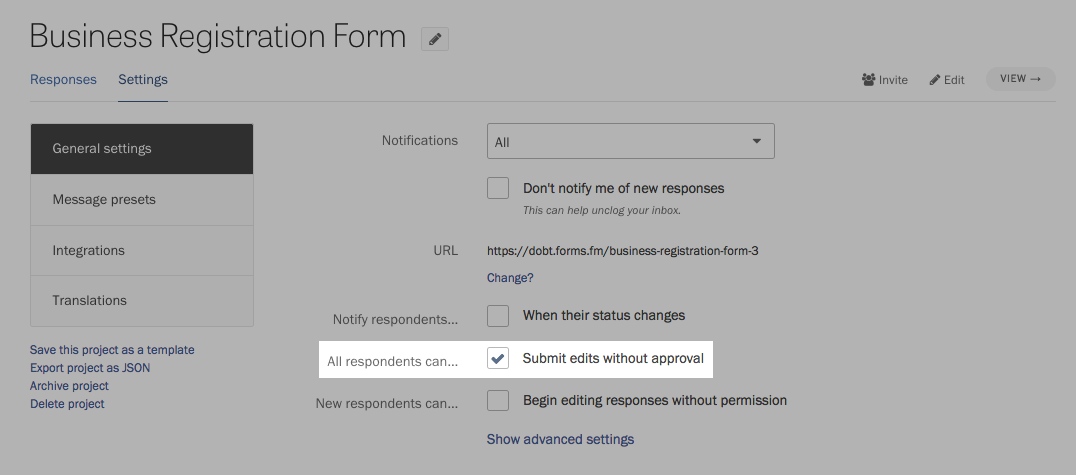Enable When their status changes checkbox
This screenshot has height=475, width=1076.
[x=498, y=316]
